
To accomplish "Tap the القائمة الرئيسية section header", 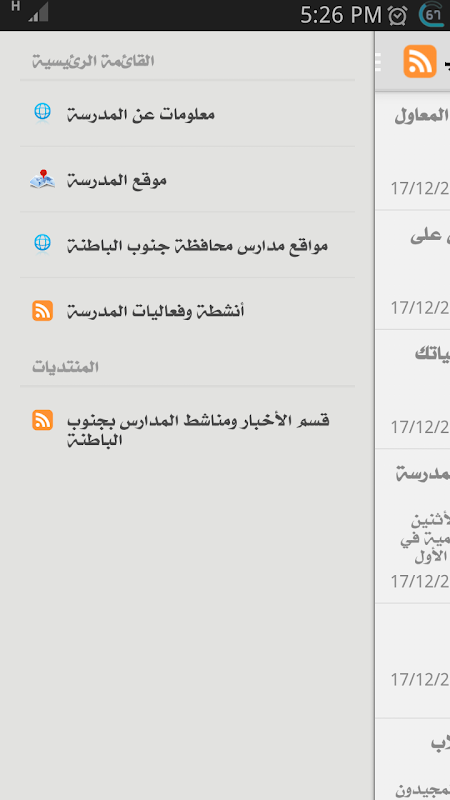I will [93, 61].
